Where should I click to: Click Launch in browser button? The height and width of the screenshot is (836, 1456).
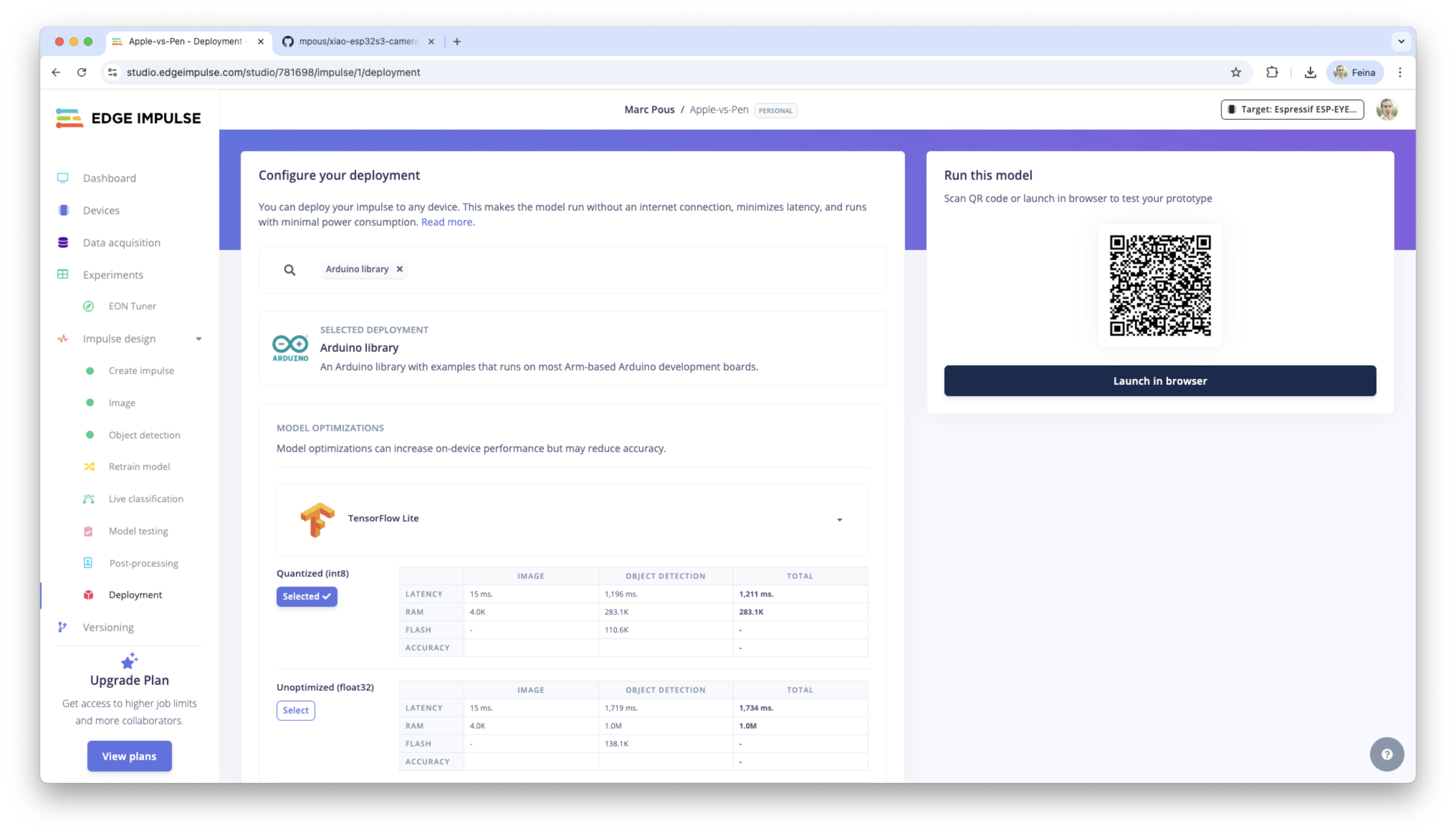coord(1160,381)
